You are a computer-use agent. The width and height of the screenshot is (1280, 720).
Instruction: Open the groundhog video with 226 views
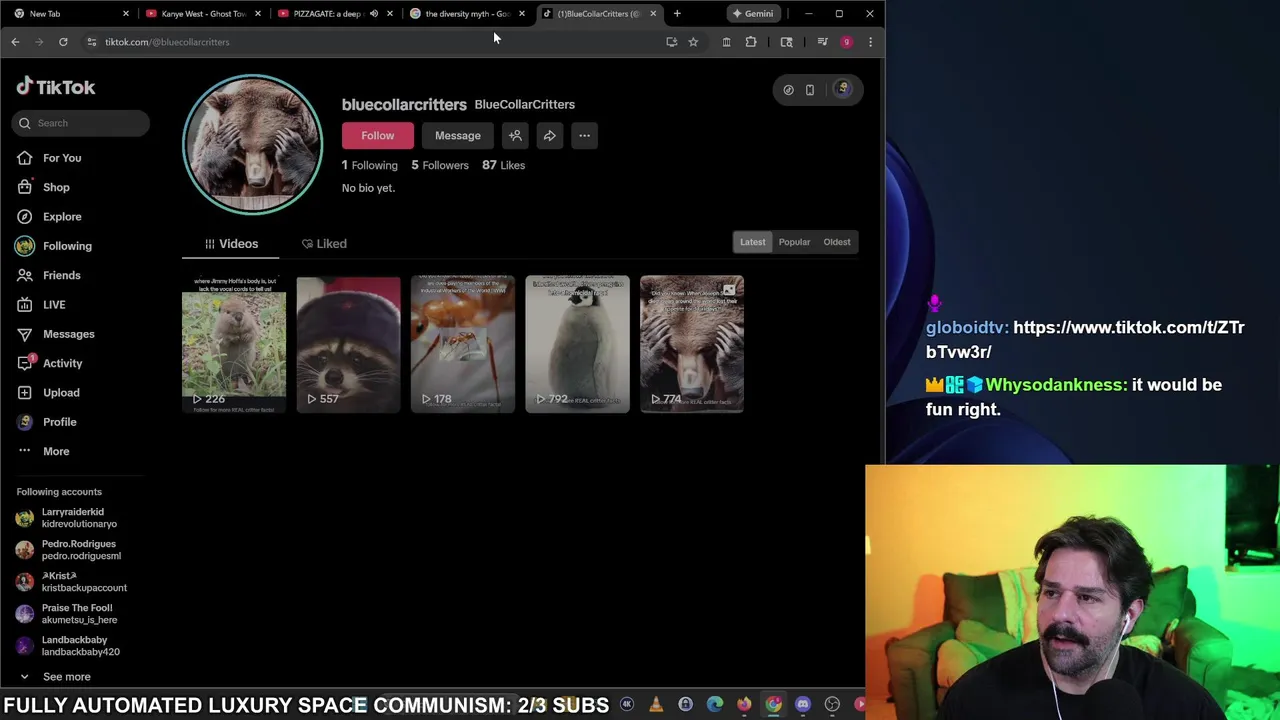pos(234,344)
